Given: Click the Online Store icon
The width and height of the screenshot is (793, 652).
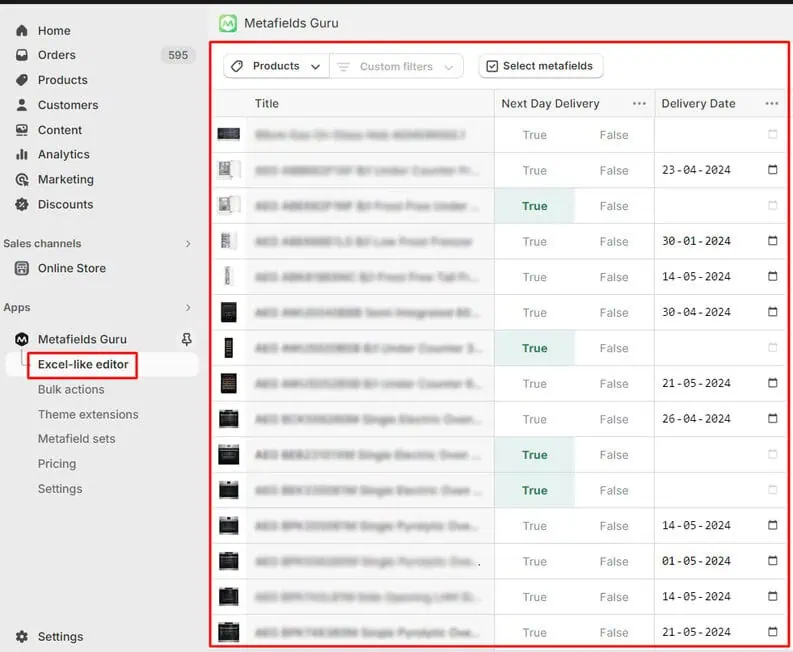Looking at the screenshot, I should [22, 268].
